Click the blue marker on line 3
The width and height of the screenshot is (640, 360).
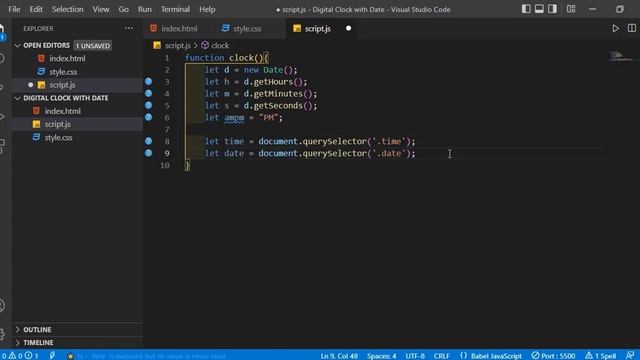pyautogui.click(x=149, y=81)
